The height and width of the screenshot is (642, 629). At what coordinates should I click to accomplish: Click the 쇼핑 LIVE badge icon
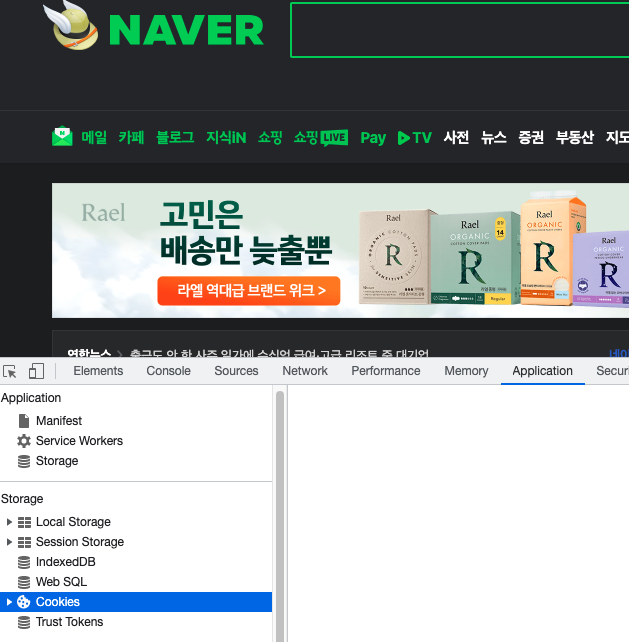coord(334,138)
